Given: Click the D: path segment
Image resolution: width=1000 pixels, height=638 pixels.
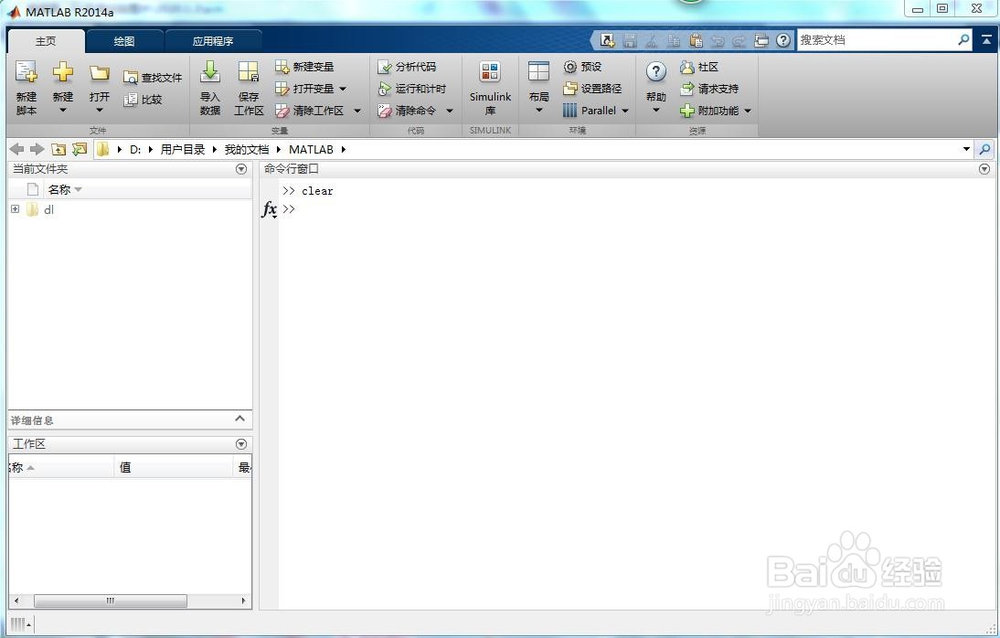Looking at the screenshot, I should (x=135, y=149).
